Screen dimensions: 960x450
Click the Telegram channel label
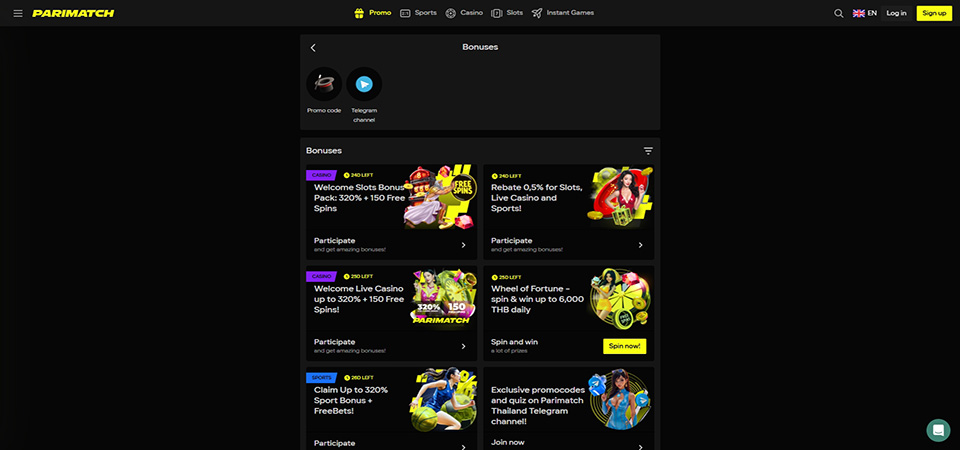(x=364, y=115)
